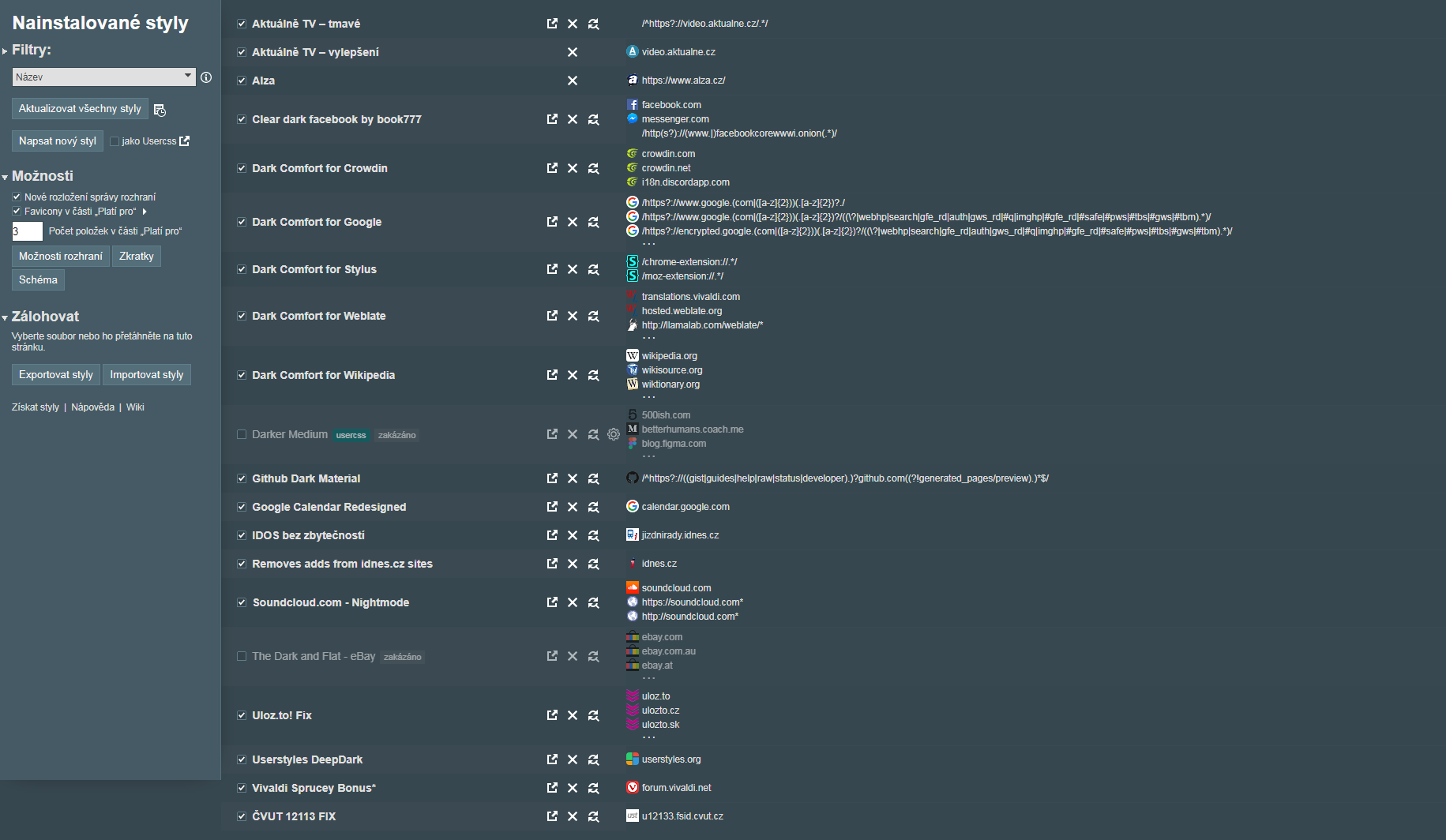Click the Možnosti rozhraní button
This screenshot has height=840, width=1446.
click(61, 256)
